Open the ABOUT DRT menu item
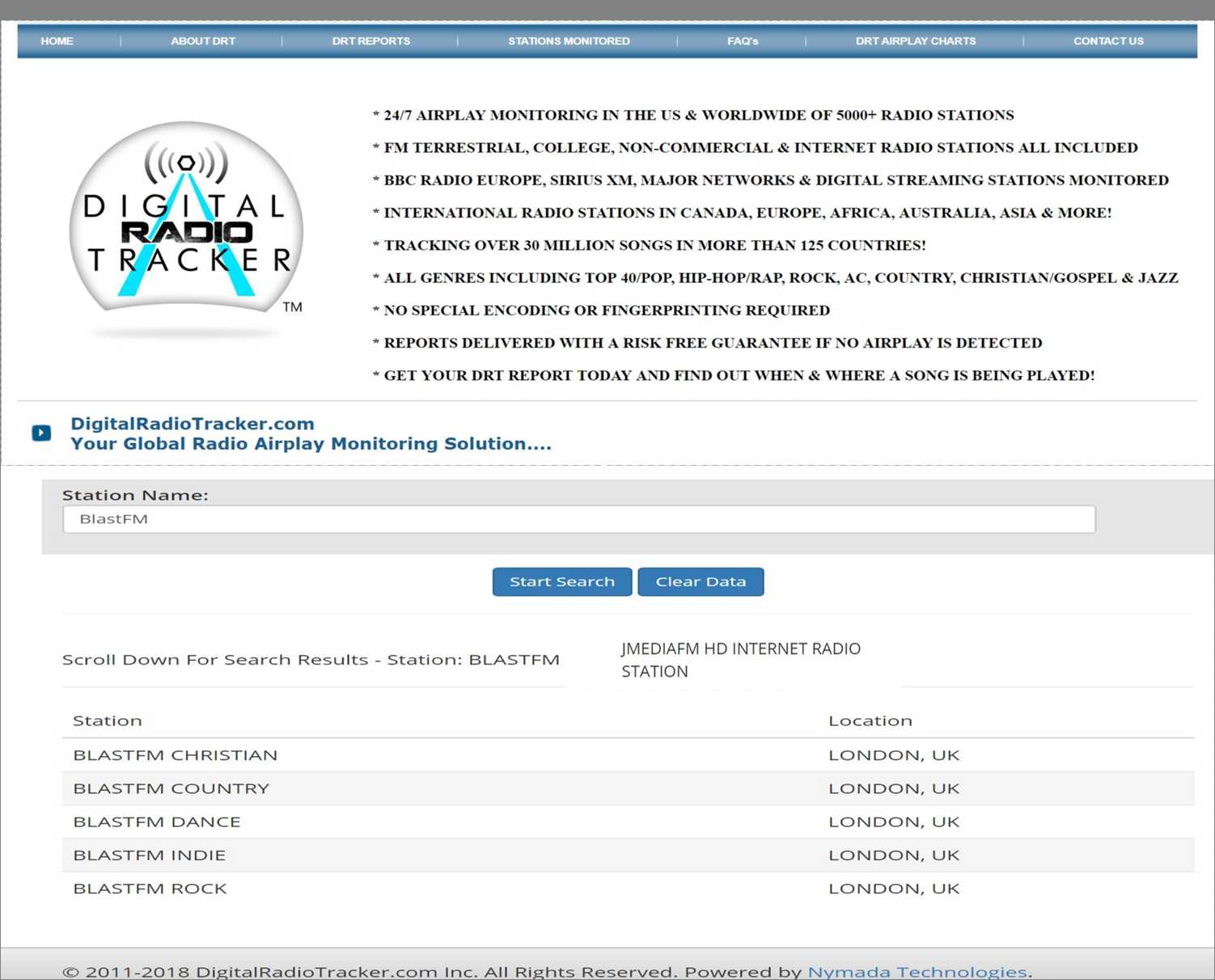1215x980 pixels. coord(203,41)
